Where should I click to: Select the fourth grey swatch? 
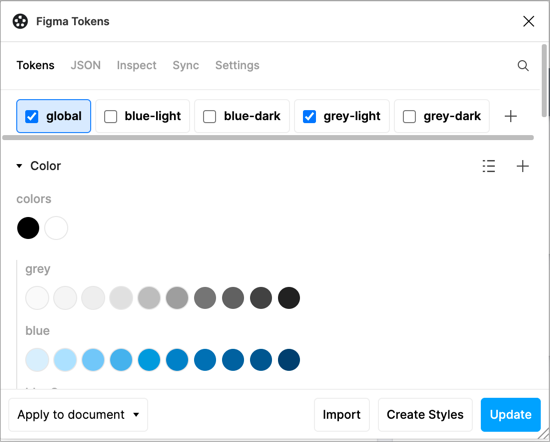pyautogui.click(x=121, y=298)
